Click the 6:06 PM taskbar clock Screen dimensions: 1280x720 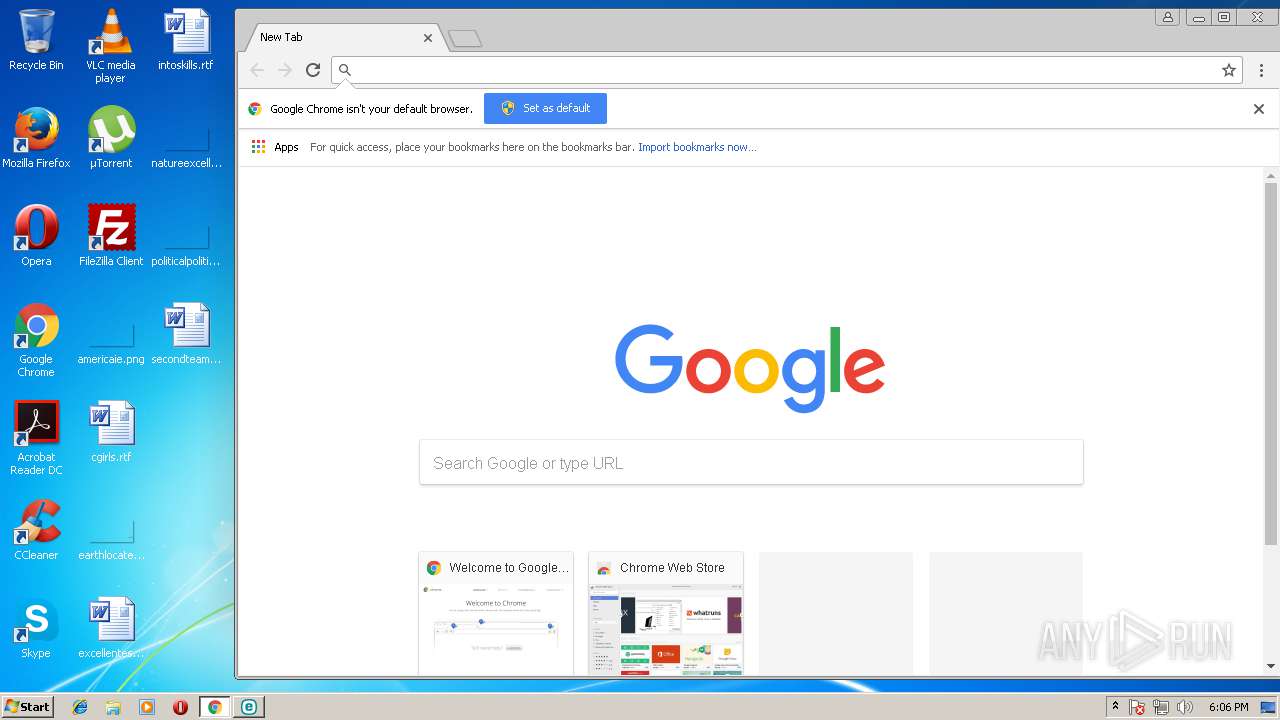point(1228,707)
